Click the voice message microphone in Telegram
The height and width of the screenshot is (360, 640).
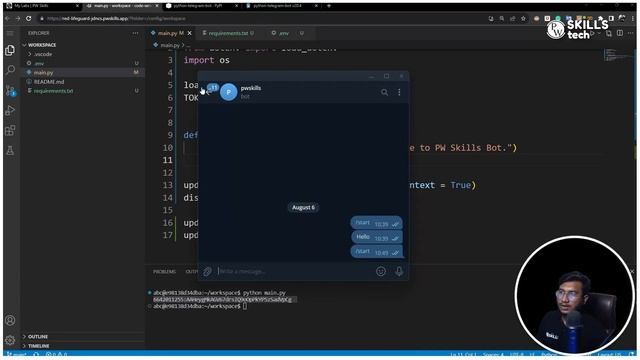pos(399,271)
